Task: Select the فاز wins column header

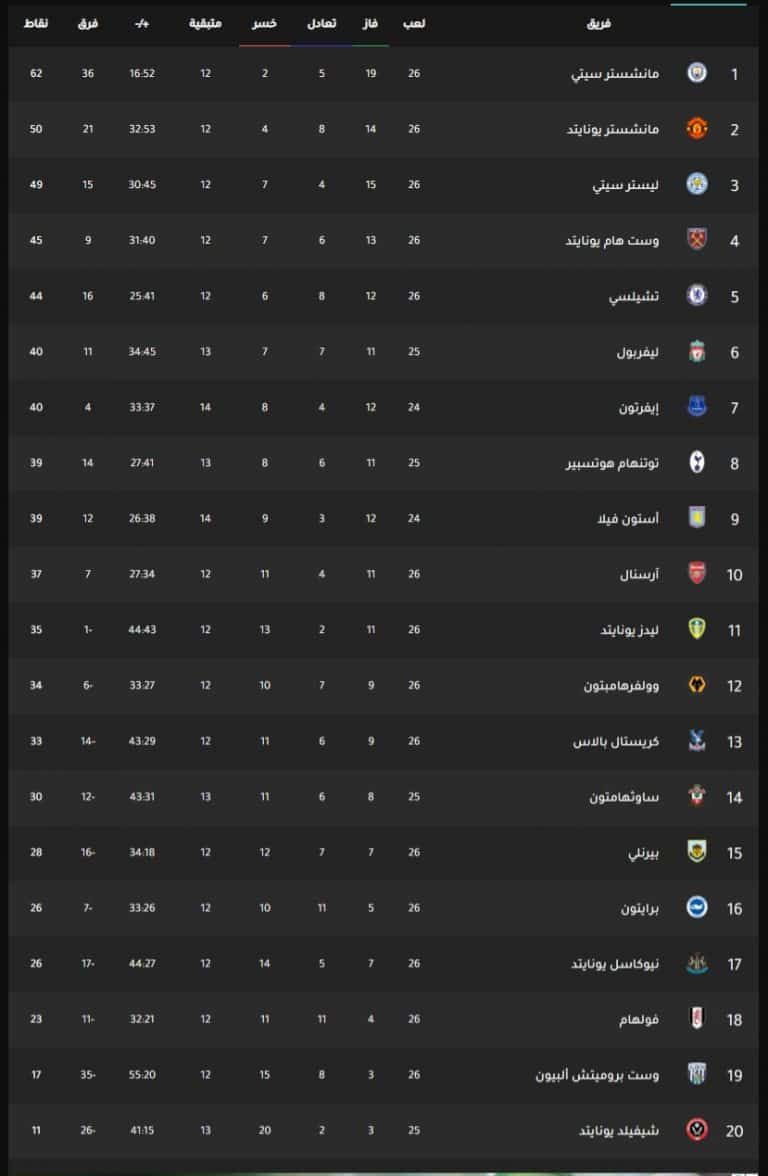Action: pyautogui.click(x=370, y=23)
